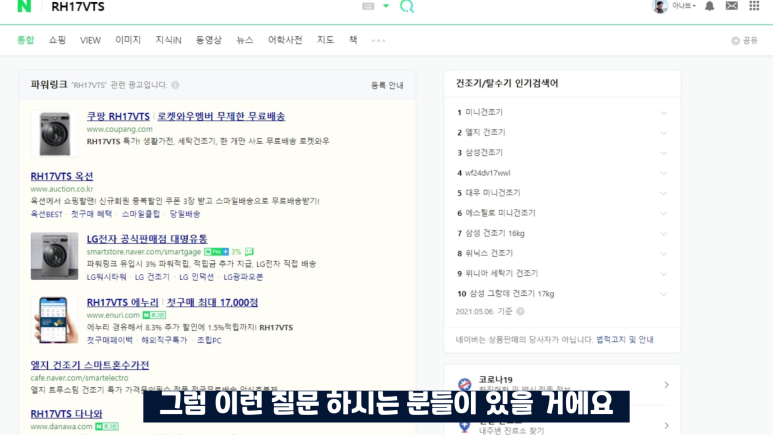Click the 파워링크 info icon

176,85
